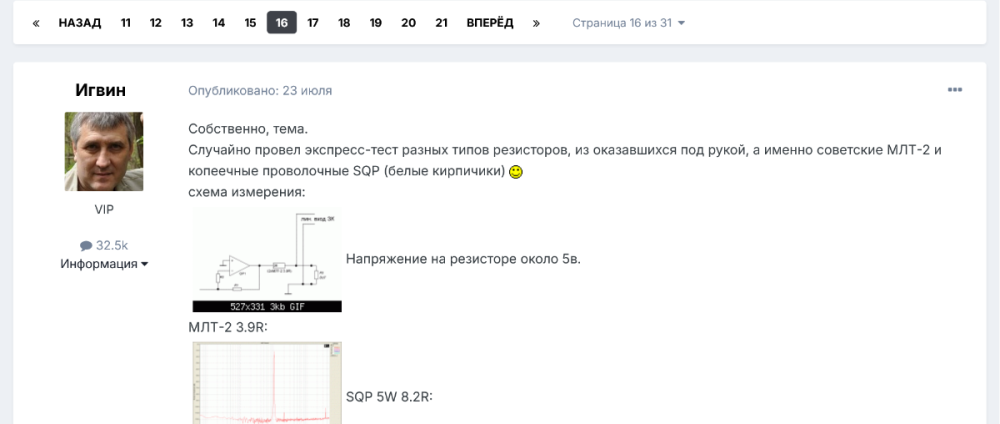Viewport: 1000px width, 424px height.
Task: Click the НАЗАД previous page button
Action: (x=80, y=23)
